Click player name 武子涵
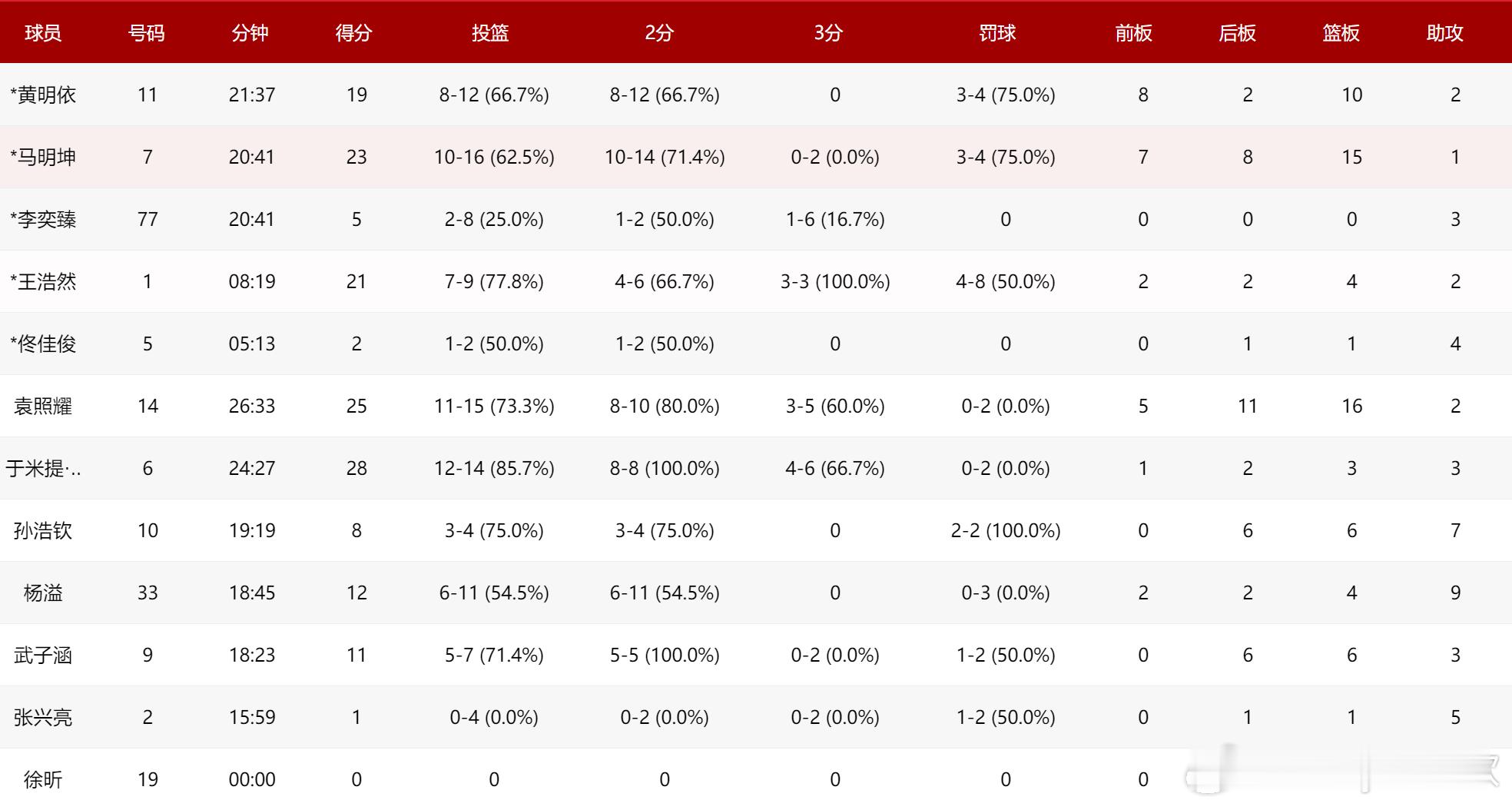This screenshot has width=1512, height=810. (x=43, y=656)
